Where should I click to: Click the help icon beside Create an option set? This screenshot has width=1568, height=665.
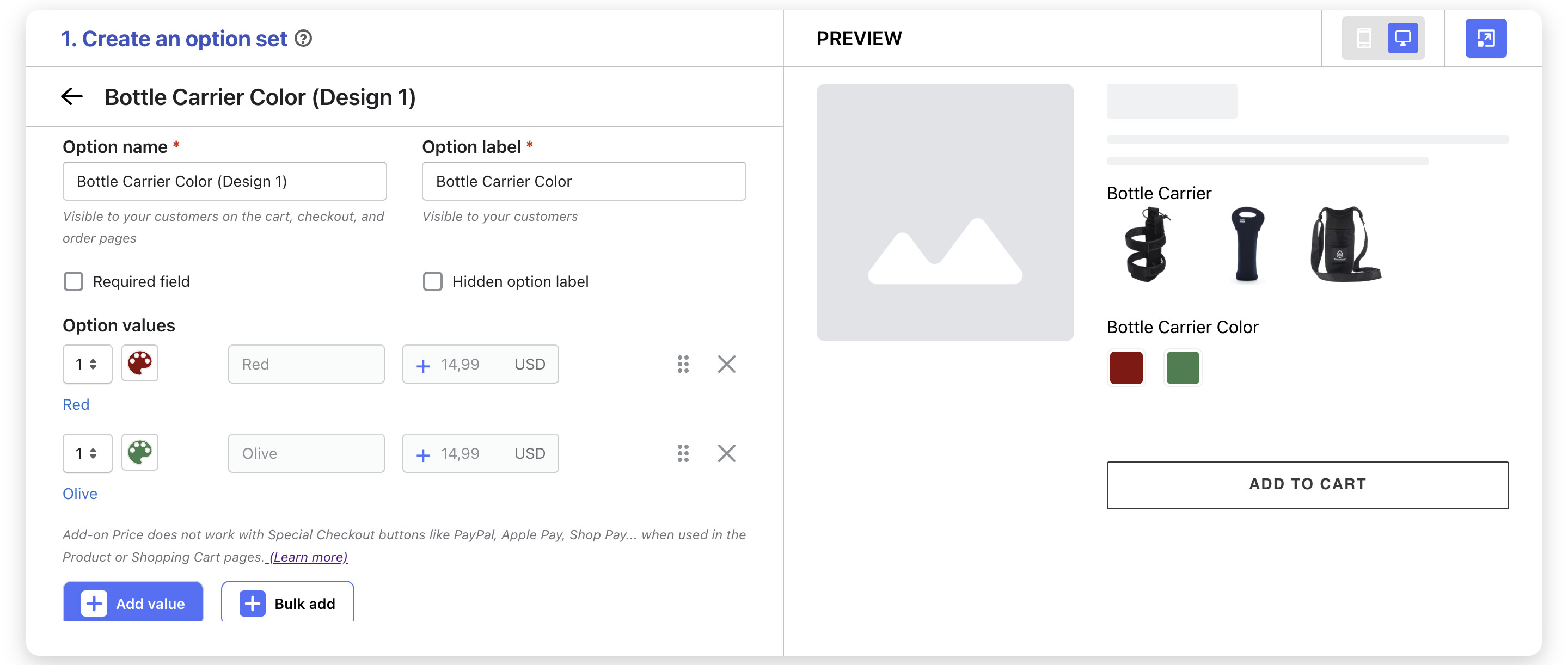[303, 38]
